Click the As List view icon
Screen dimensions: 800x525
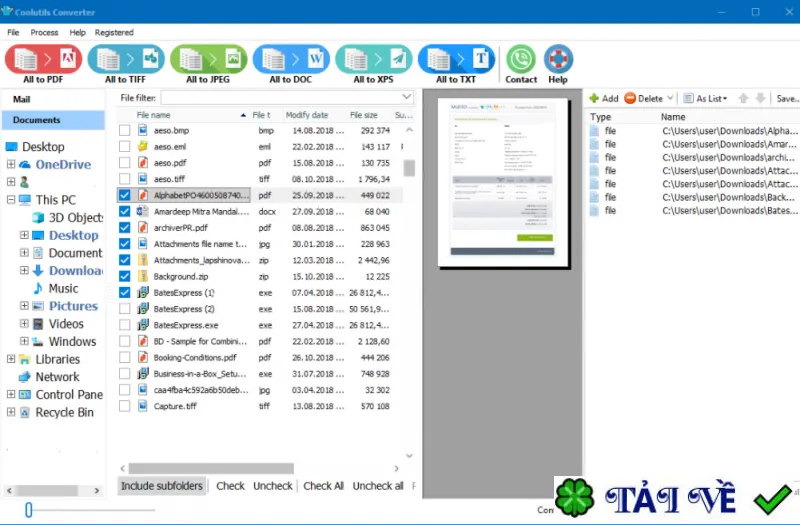(x=688, y=98)
